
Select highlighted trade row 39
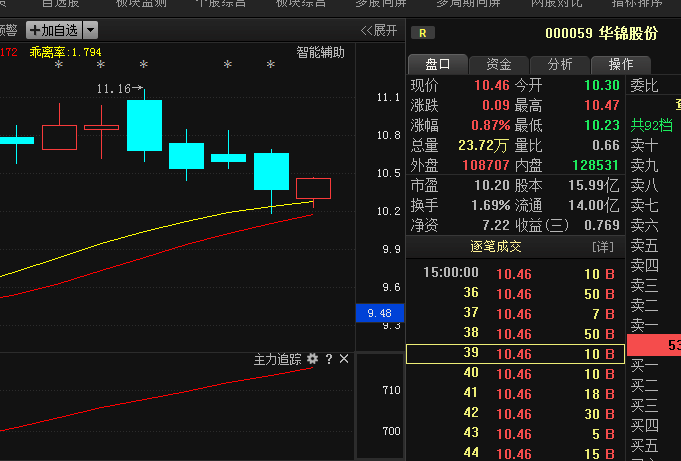[515, 354]
